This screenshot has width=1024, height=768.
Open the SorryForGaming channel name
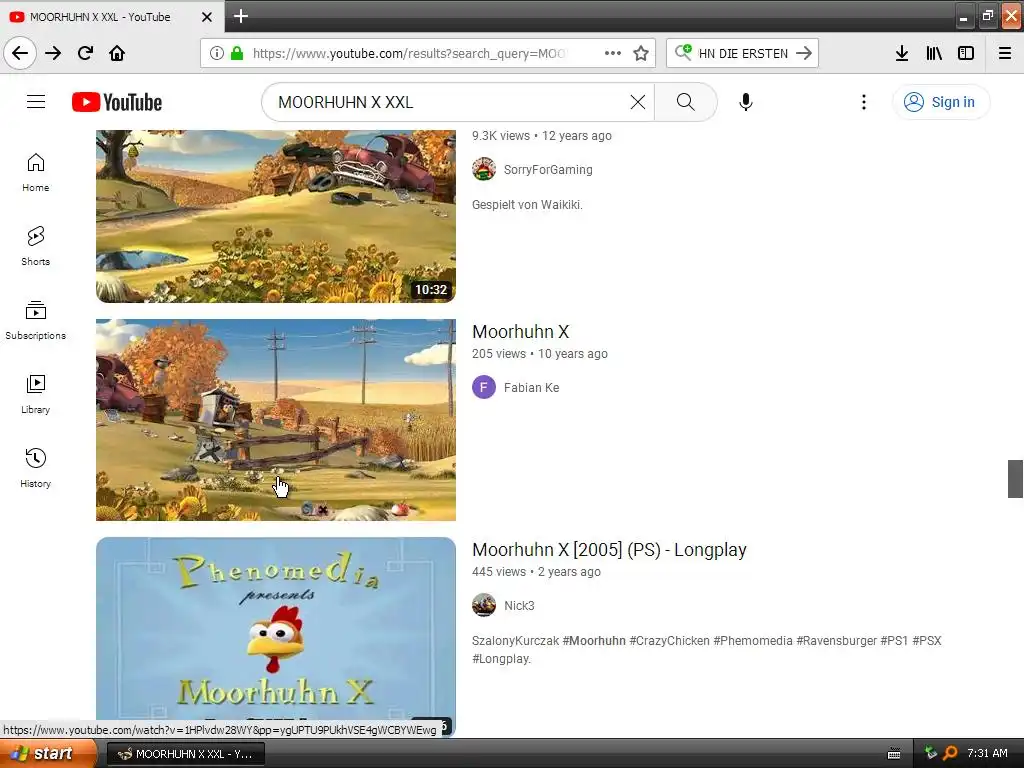click(548, 170)
